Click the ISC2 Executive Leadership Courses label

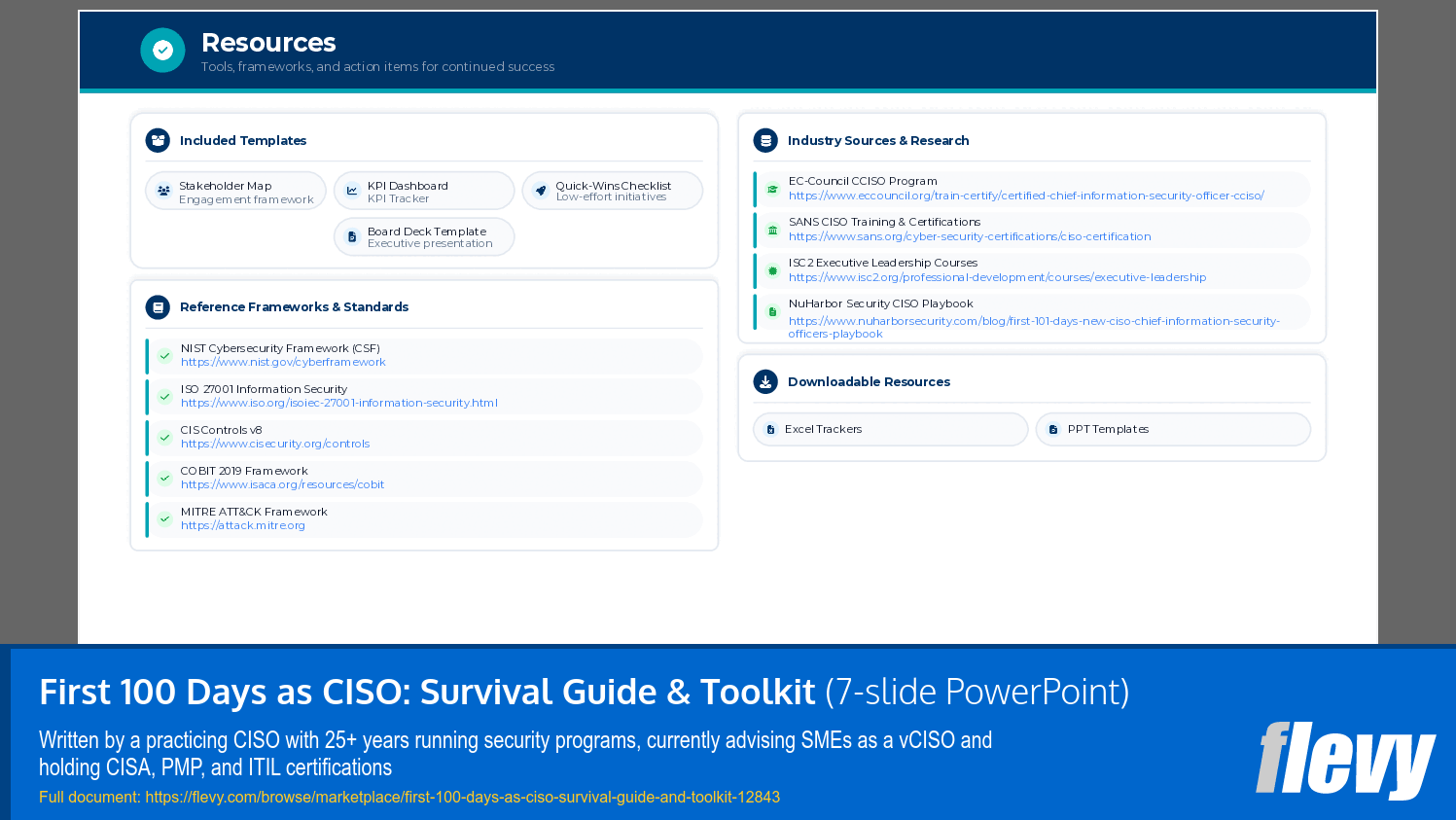pyautogui.click(x=883, y=263)
